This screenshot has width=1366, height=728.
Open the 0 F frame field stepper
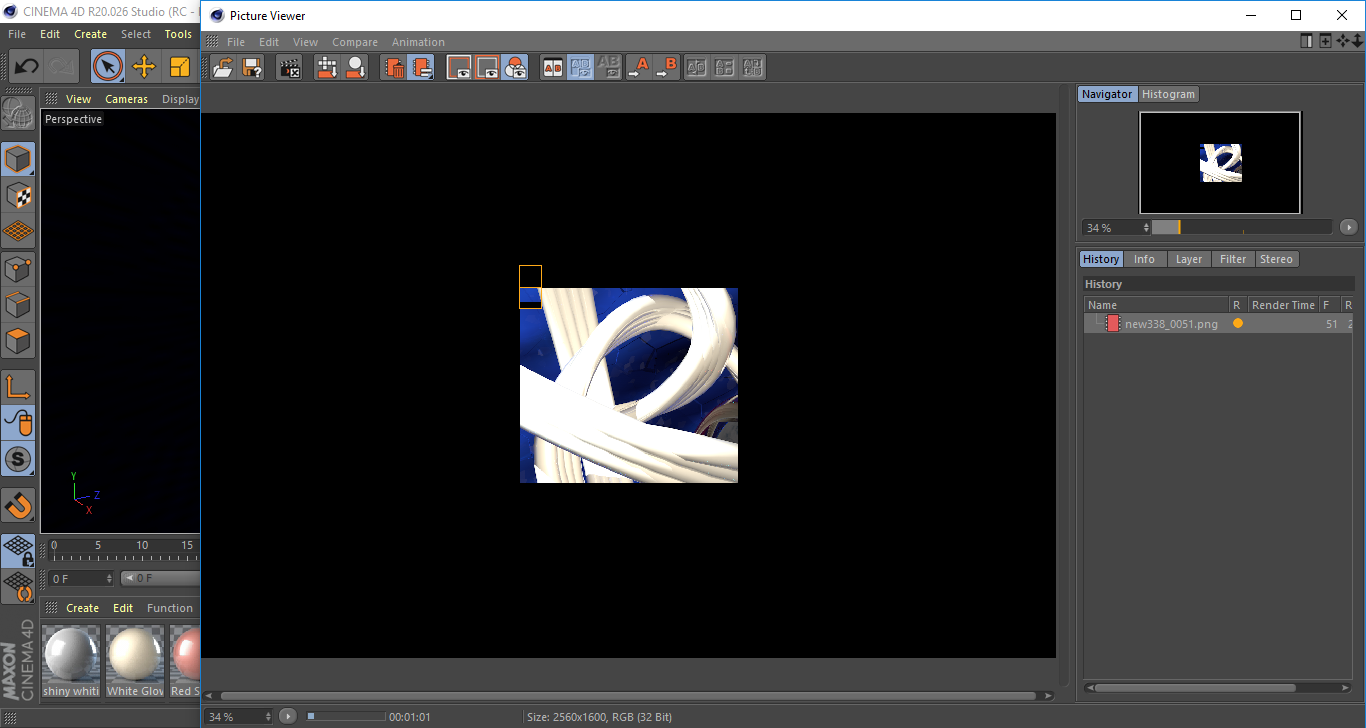point(109,579)
